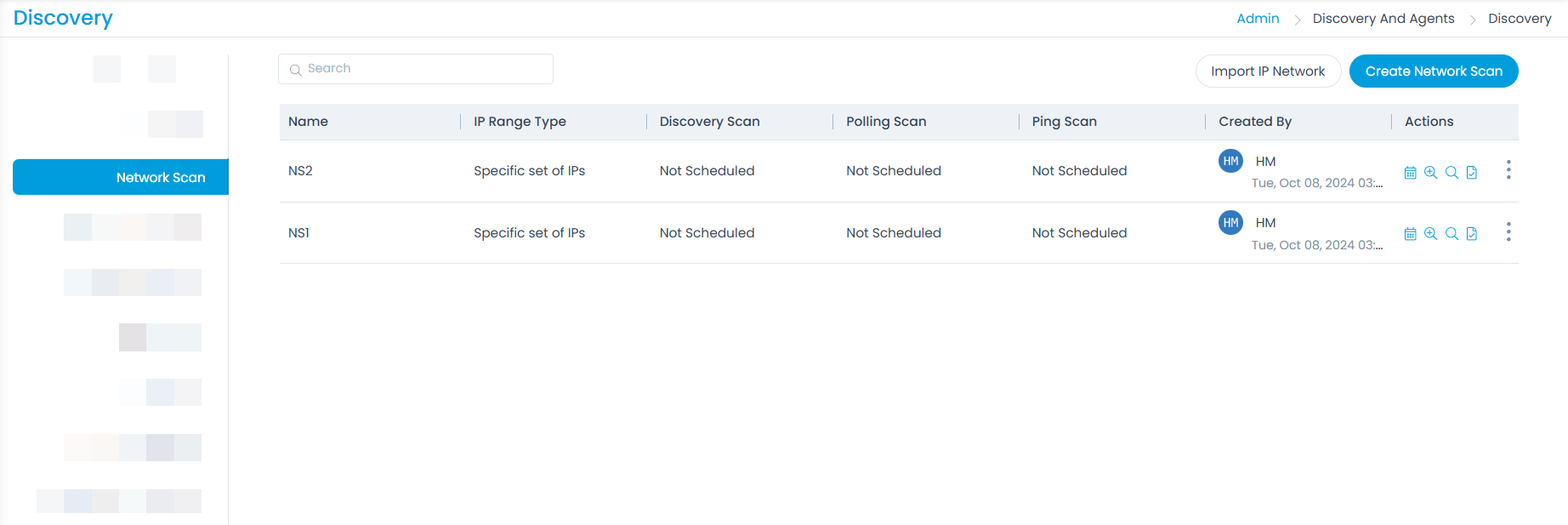Click the plain magnifier icon for NS1
This screenshot has height=525, width=1568.
(1452, 234)
